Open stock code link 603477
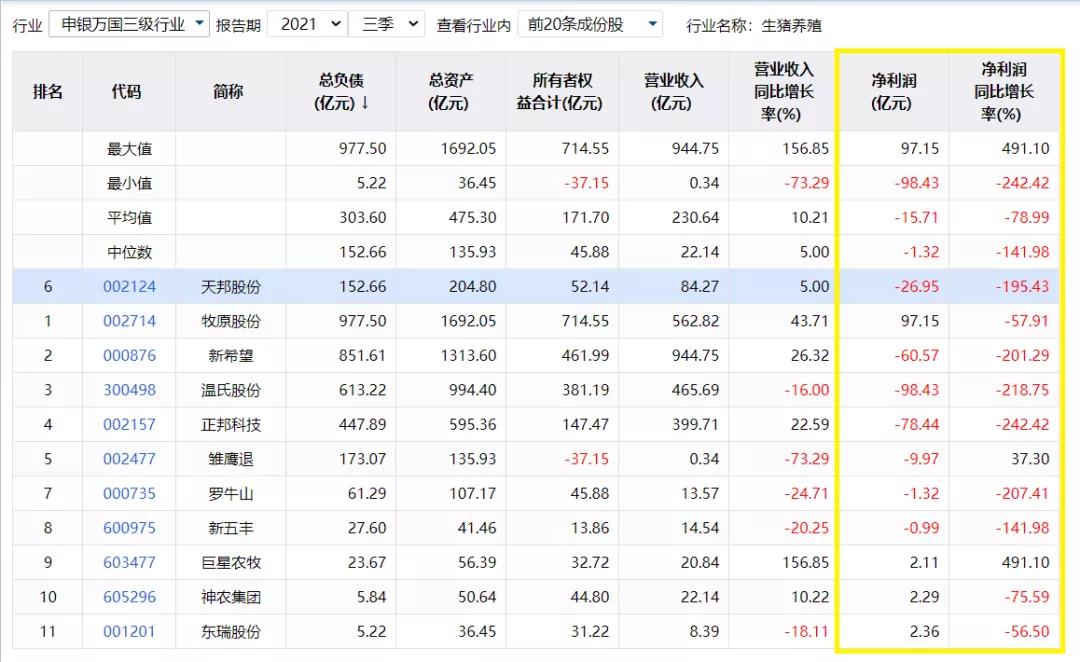Viewport: 1080px width, 662px height. coord(129,562)
